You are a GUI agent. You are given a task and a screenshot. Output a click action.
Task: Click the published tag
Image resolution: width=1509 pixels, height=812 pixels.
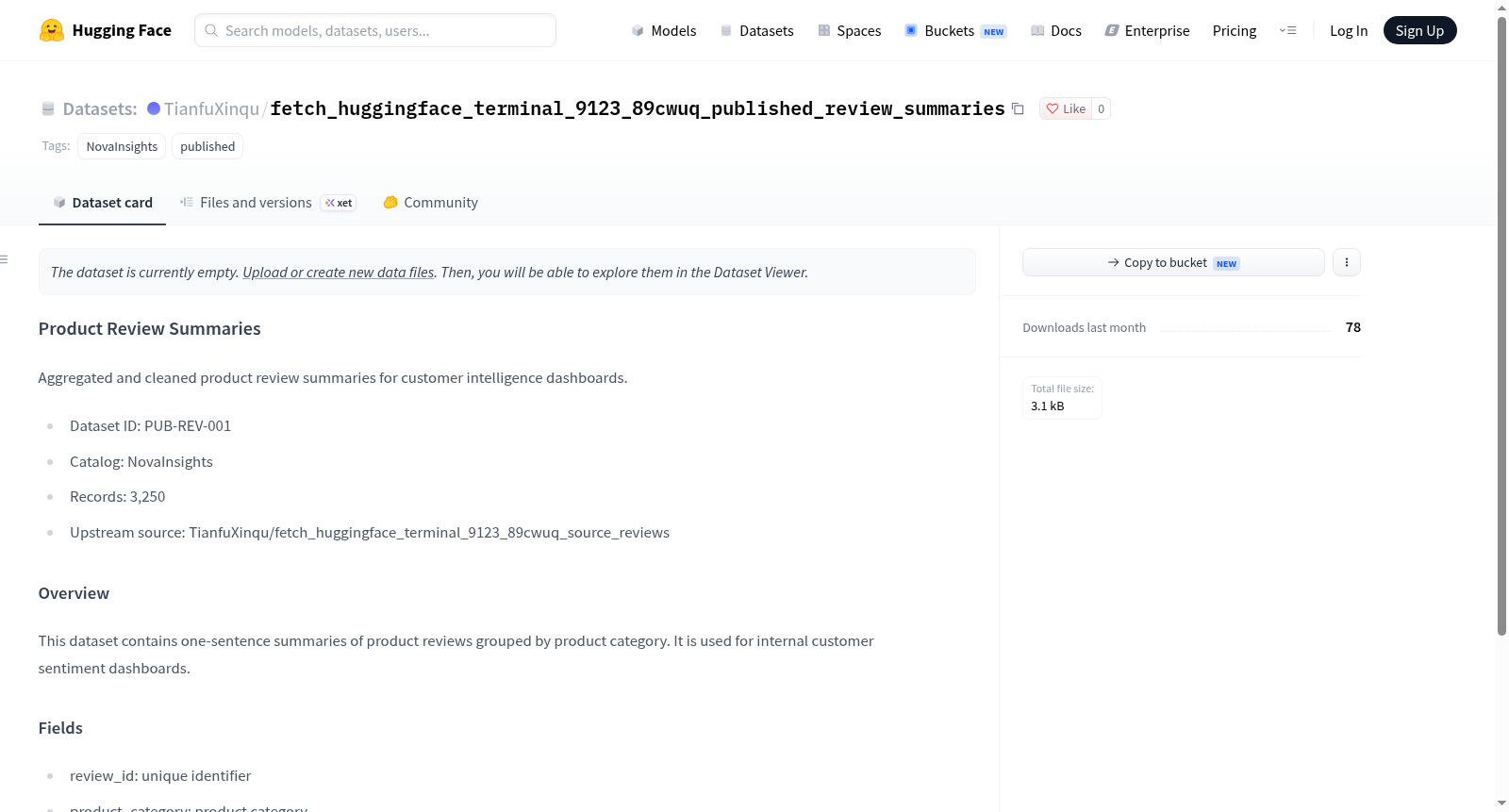coord(207,146)
